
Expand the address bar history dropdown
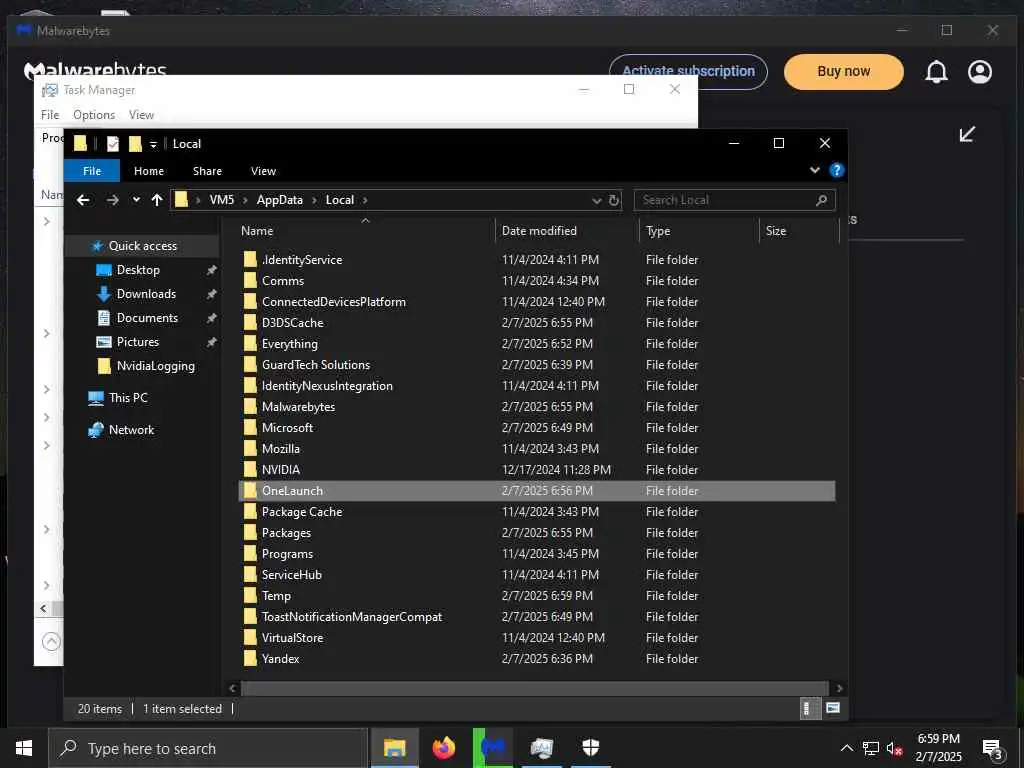click(596, 200)
